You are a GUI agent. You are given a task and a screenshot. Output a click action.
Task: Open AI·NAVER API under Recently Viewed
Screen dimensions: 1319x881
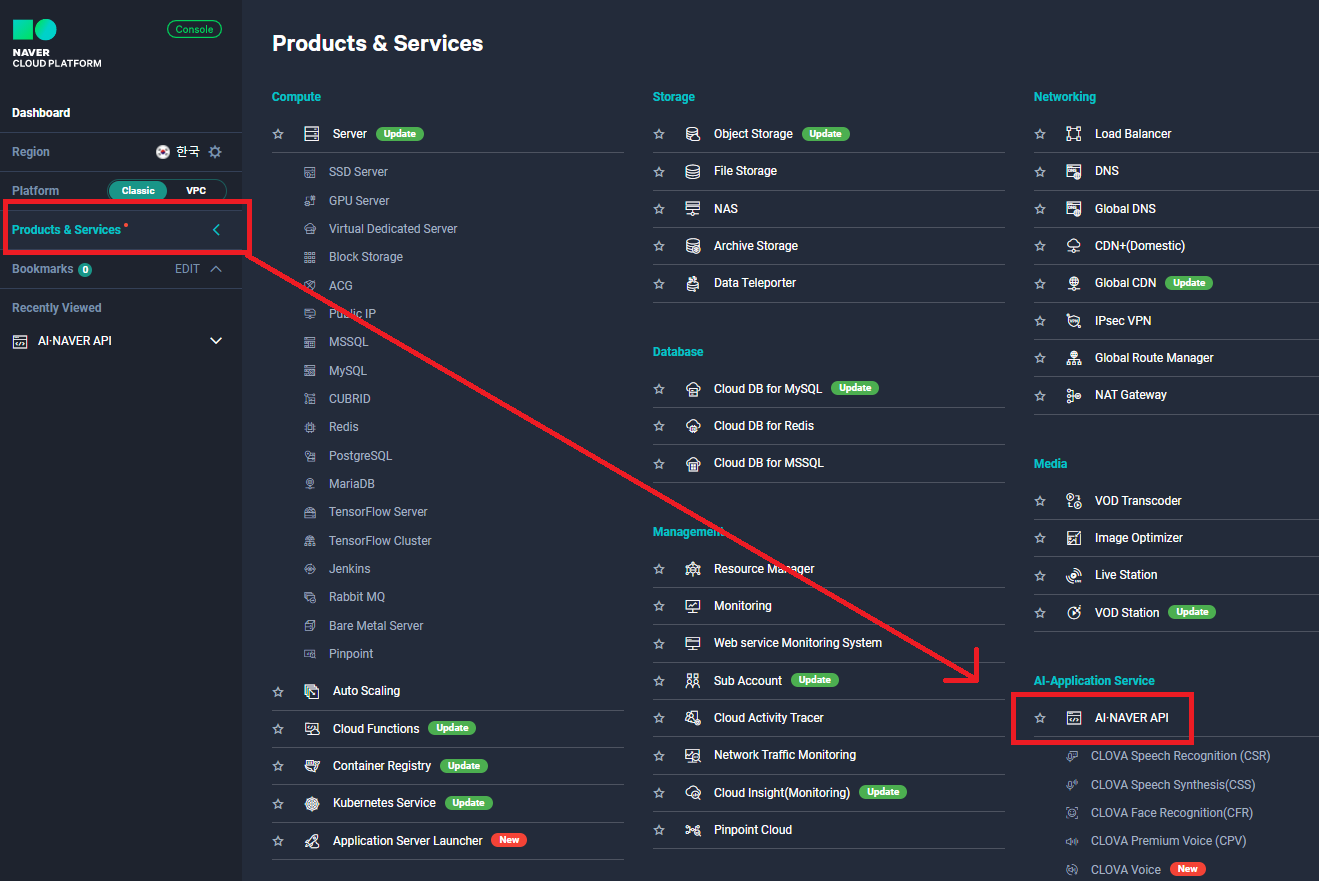click(x=75, y=341)
